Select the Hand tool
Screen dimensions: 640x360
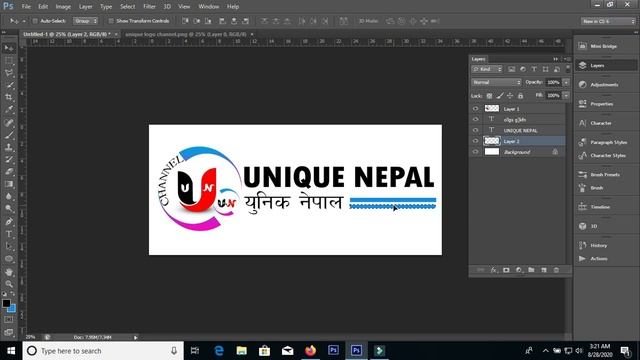[9, 272]
